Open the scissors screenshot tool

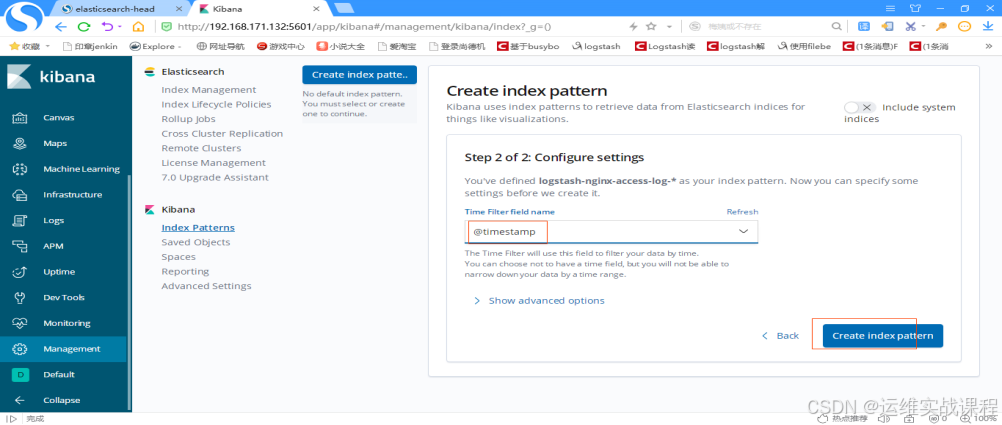pos(910,27)
